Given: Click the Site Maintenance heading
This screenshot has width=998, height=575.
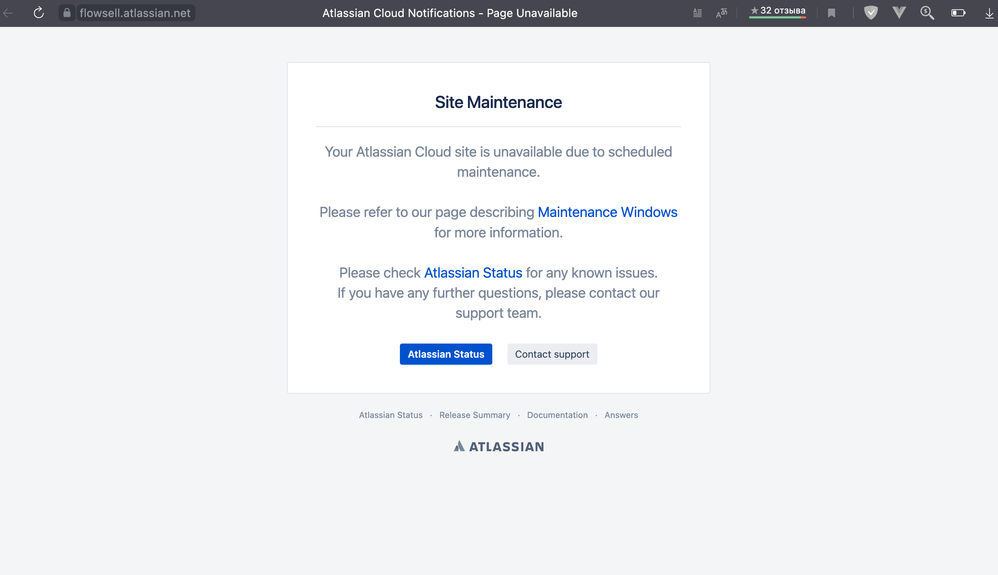Looking at the screenshot, I should click(x=498, y=103).
